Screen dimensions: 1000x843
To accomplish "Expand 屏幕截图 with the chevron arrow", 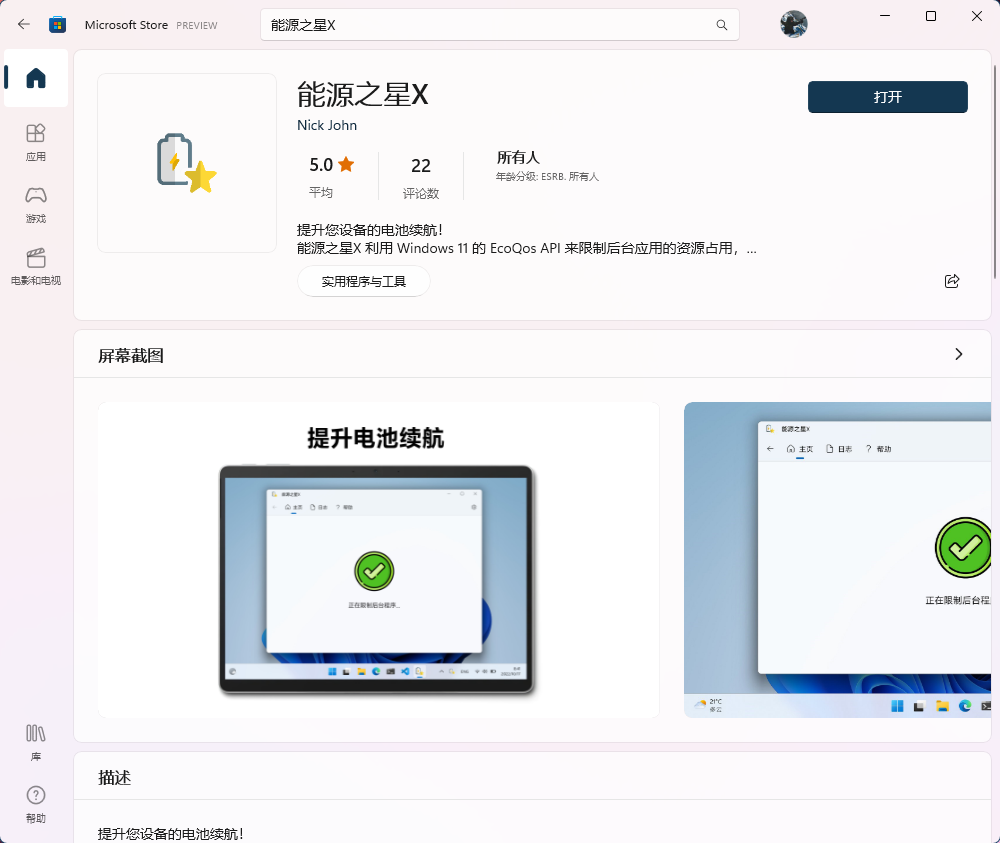I will pos(958,354).
